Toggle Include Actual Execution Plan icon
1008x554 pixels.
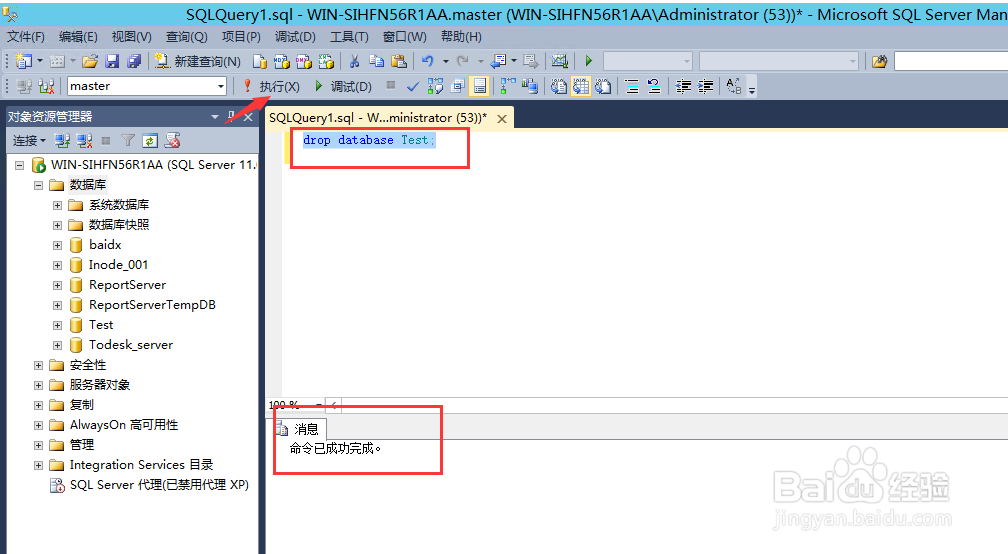coord(508,86)
